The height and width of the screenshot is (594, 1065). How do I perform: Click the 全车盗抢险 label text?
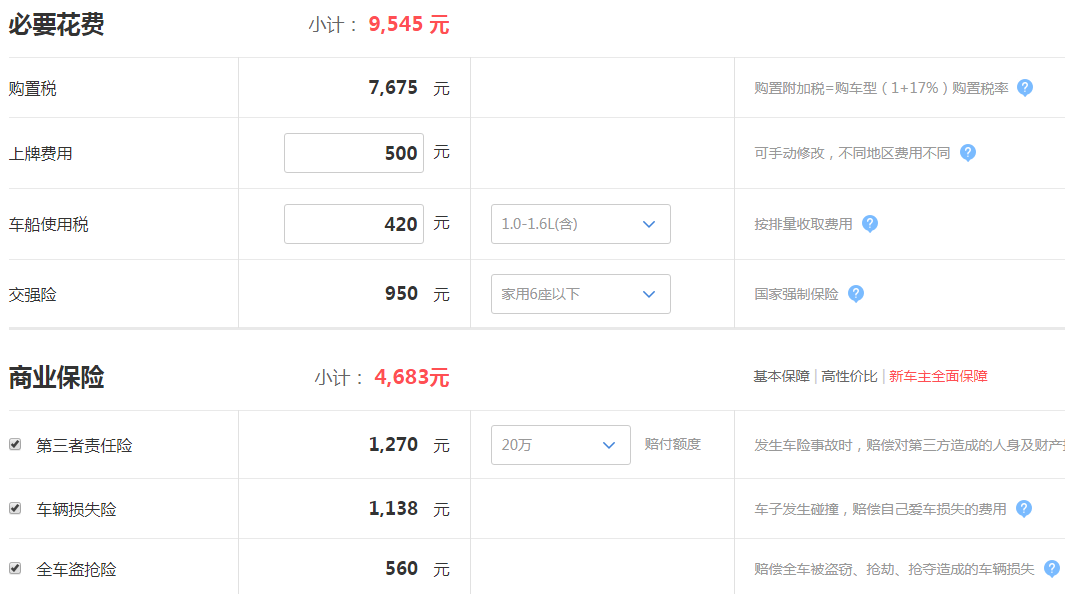pyautogui.click(x=76, y=569)
